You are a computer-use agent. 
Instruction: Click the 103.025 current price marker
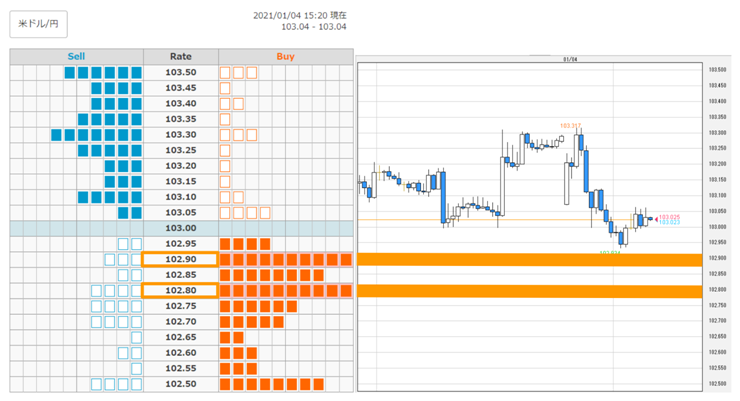click(x=669, y=217)
